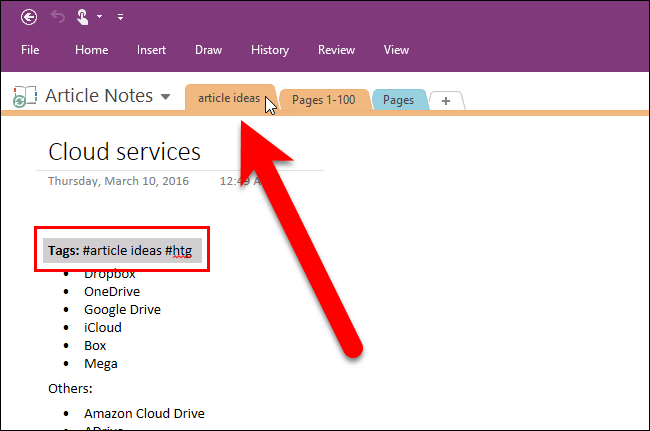Click the Back arrow button
Viewport: 650px width, 431px height.
(x=28, y=16)
